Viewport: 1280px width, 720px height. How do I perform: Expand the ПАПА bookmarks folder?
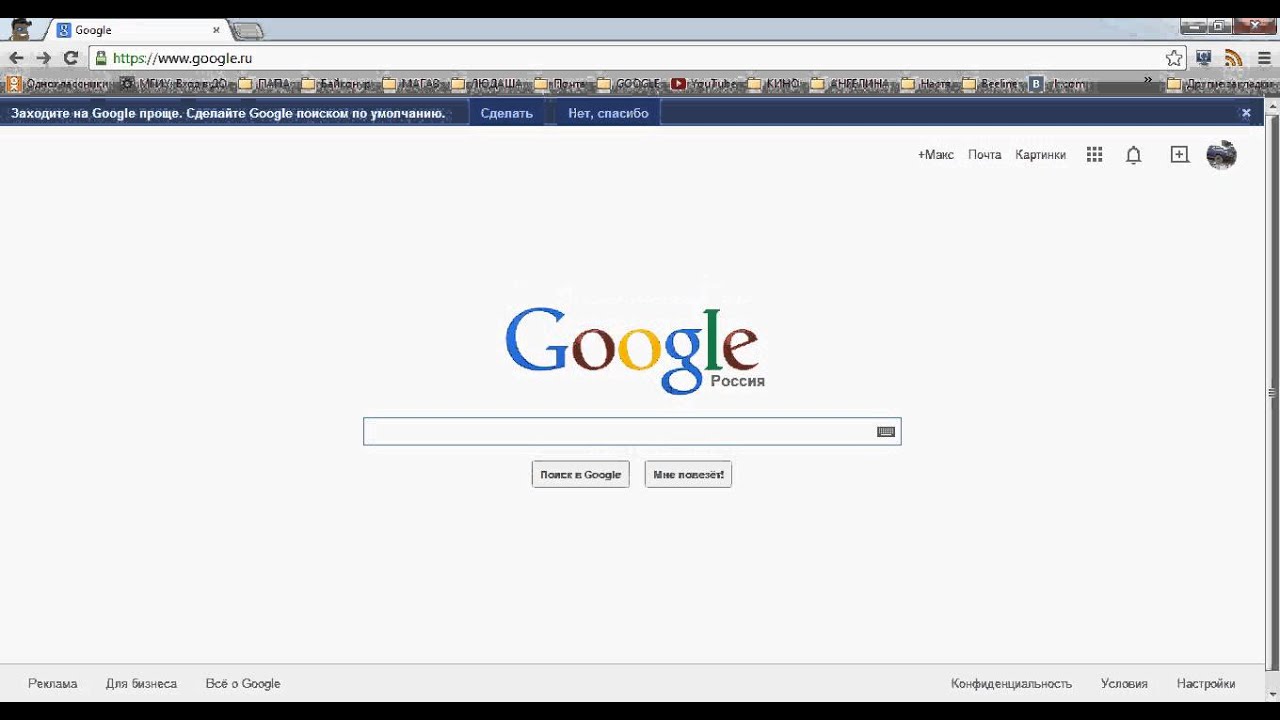(x=265, y=84)
